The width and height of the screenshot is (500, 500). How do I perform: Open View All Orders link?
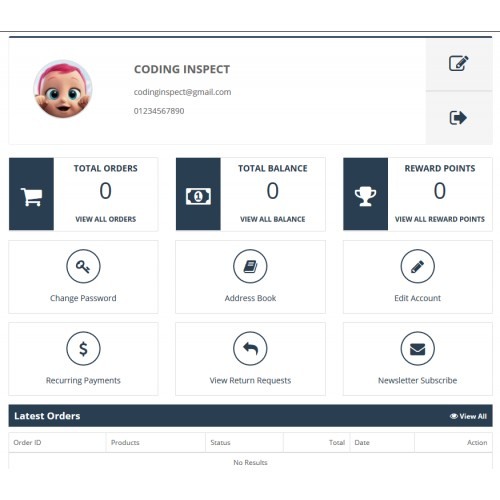[106, 219]
